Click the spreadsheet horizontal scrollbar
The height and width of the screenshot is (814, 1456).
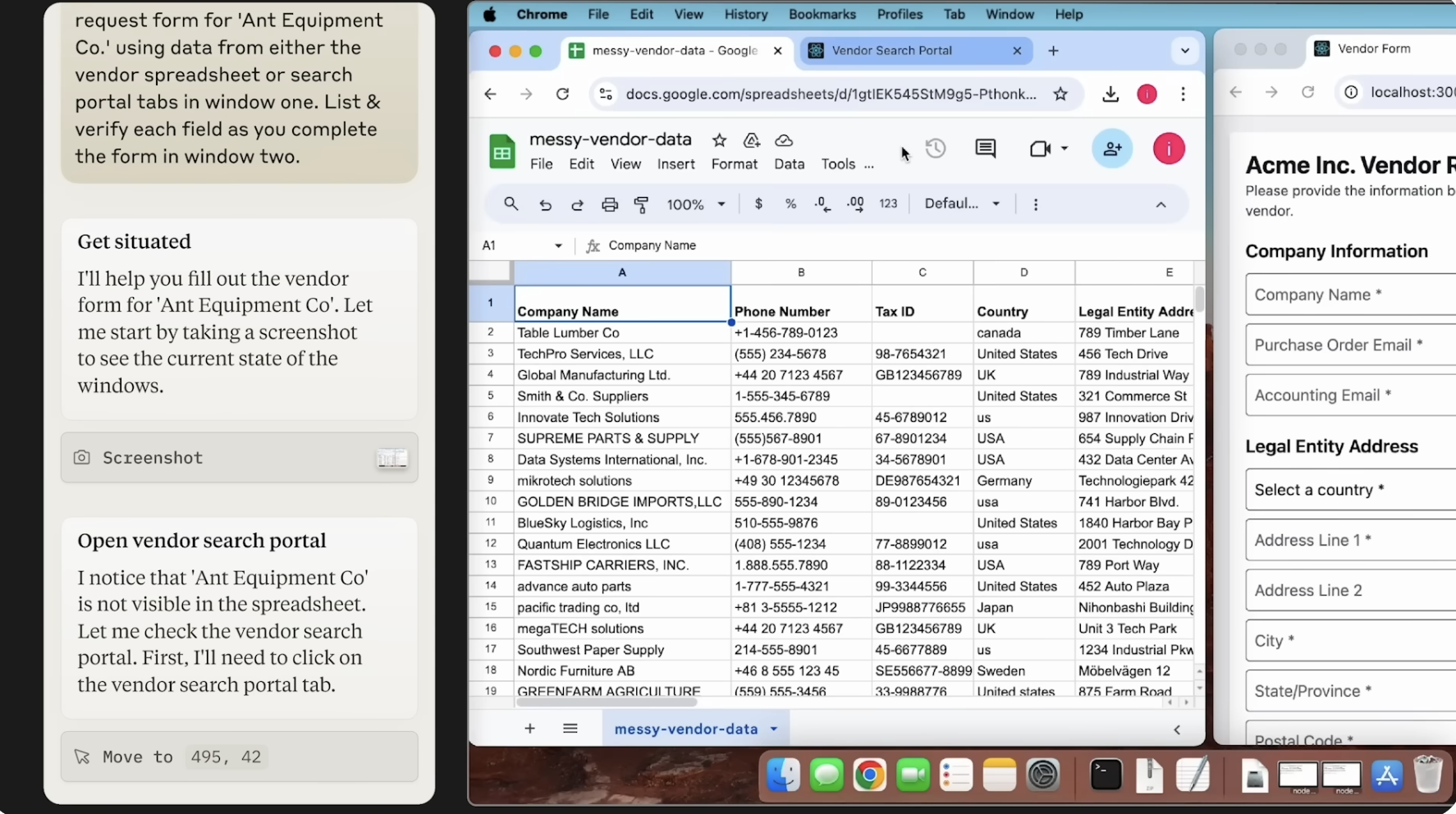[607, 702]
